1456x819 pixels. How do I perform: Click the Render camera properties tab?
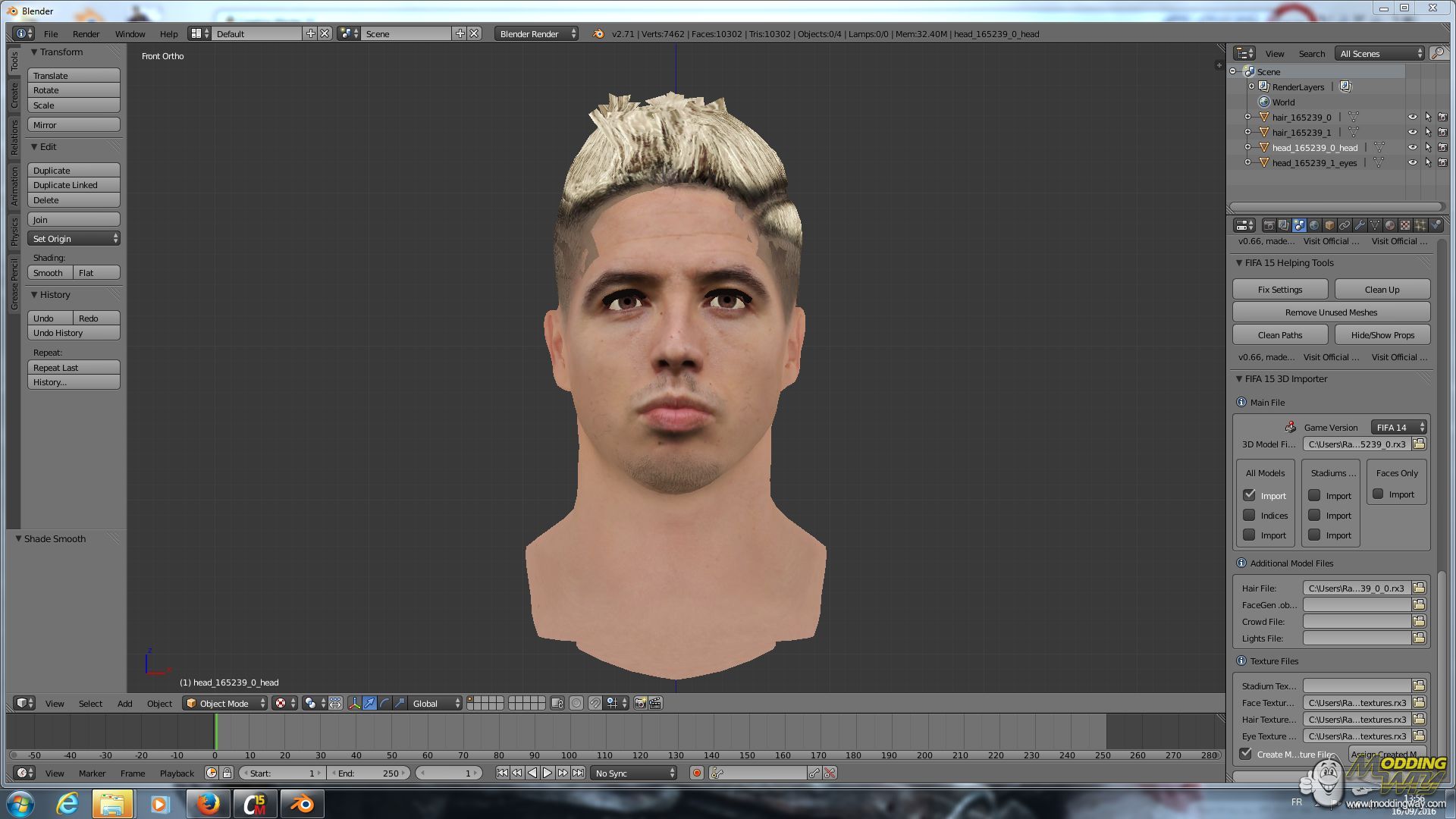(x=1269, y=225)
